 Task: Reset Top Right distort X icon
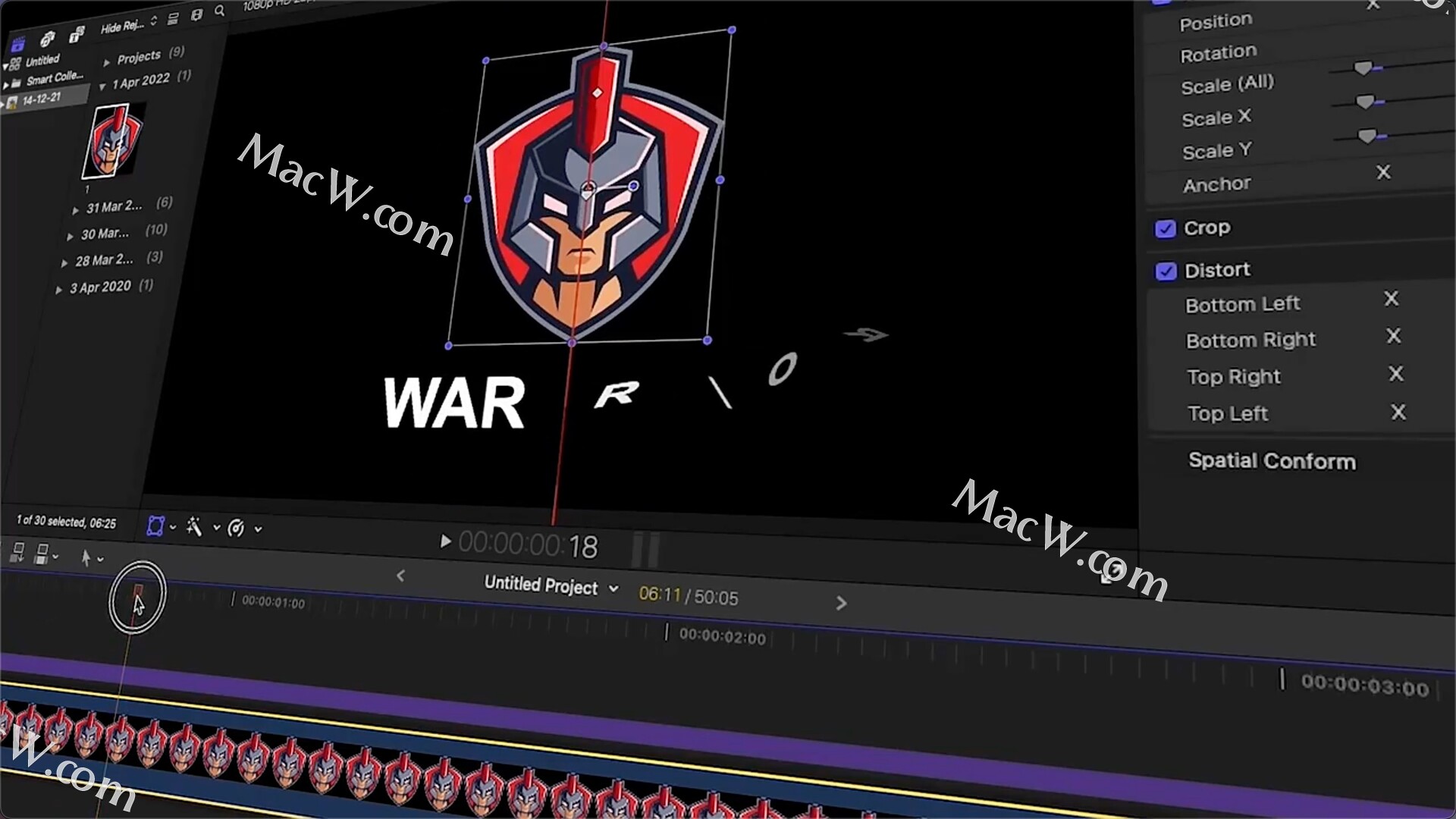[x=1396, y=374]
